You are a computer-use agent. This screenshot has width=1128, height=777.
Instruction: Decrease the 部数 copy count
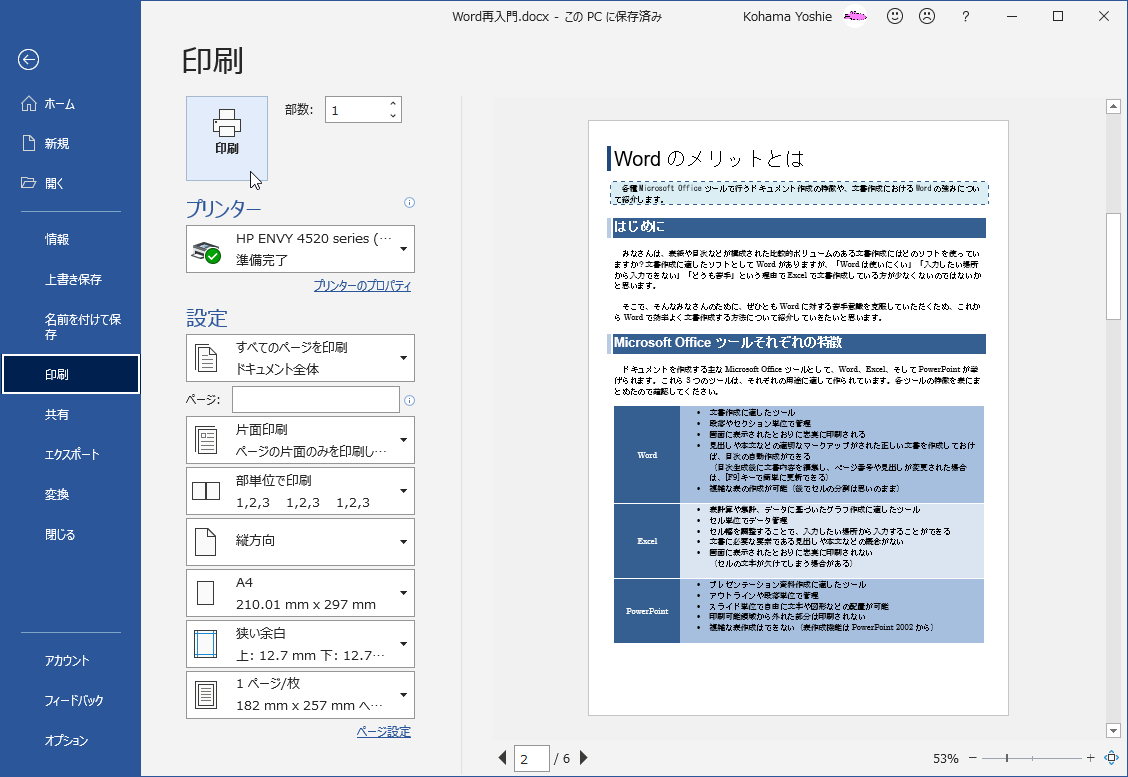click(393, 115)
